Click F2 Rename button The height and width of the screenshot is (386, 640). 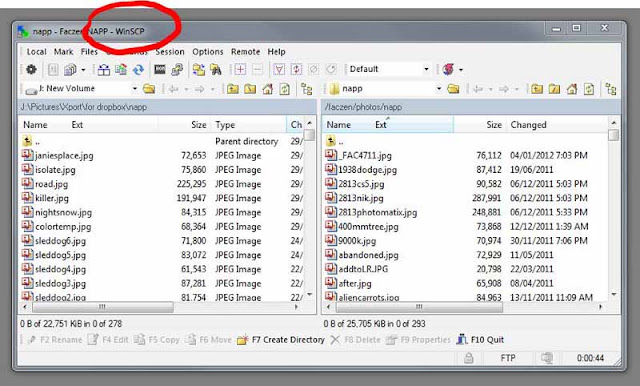[55, 340]
